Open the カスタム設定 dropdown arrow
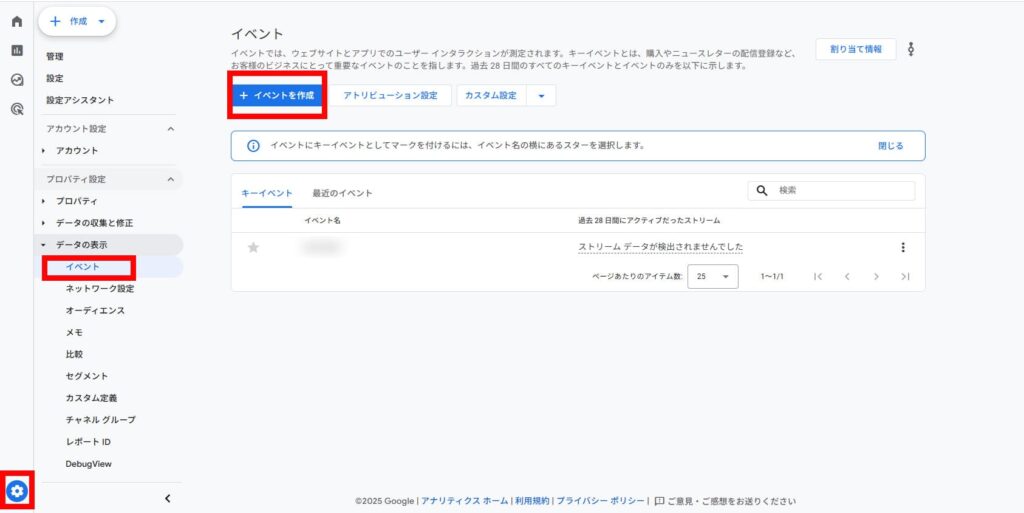This screenshot has height=513, width=1024. 541,96
